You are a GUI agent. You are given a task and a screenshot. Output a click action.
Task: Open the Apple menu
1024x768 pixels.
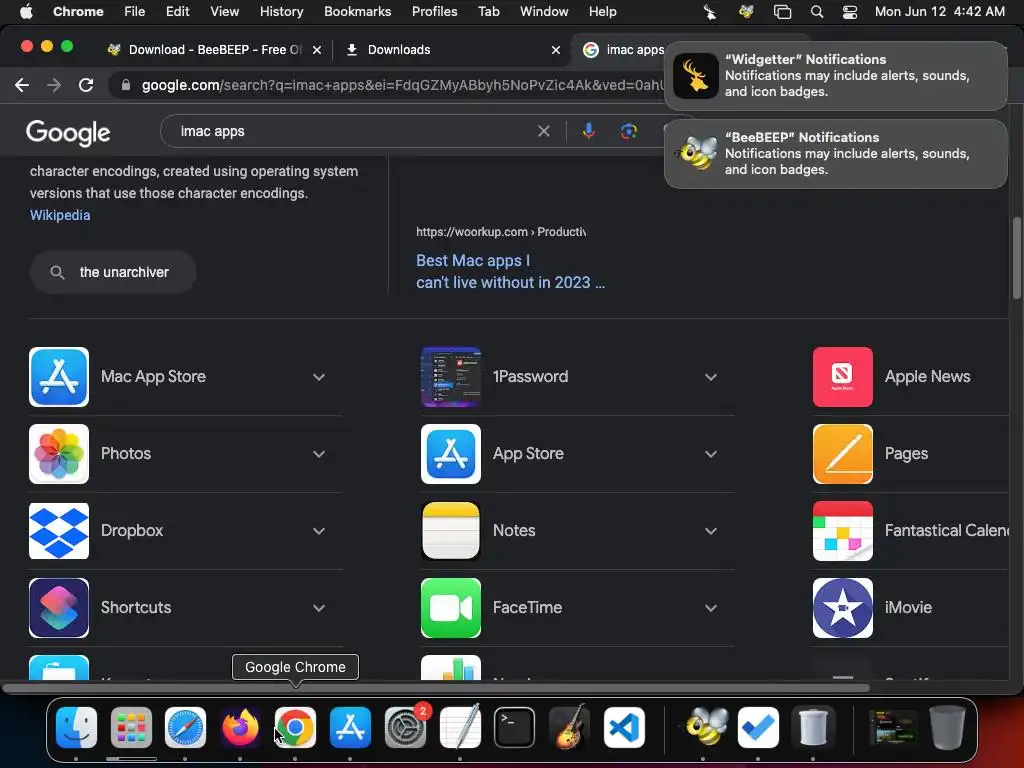pos(26,12)
